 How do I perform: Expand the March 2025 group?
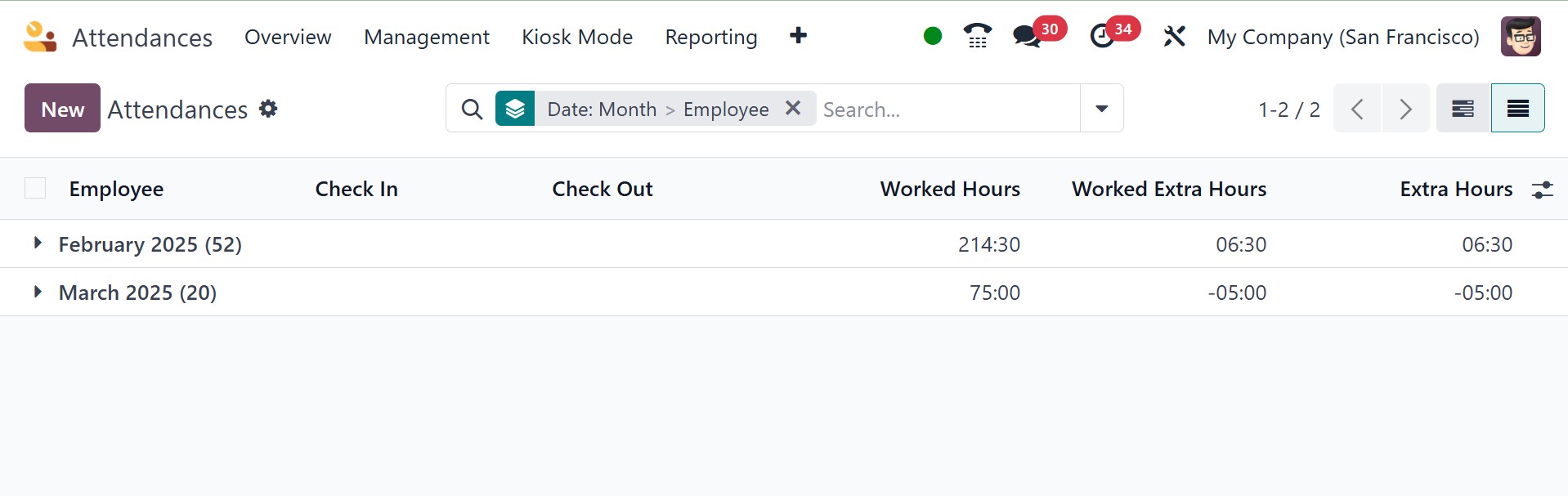[x=37, y=292]
